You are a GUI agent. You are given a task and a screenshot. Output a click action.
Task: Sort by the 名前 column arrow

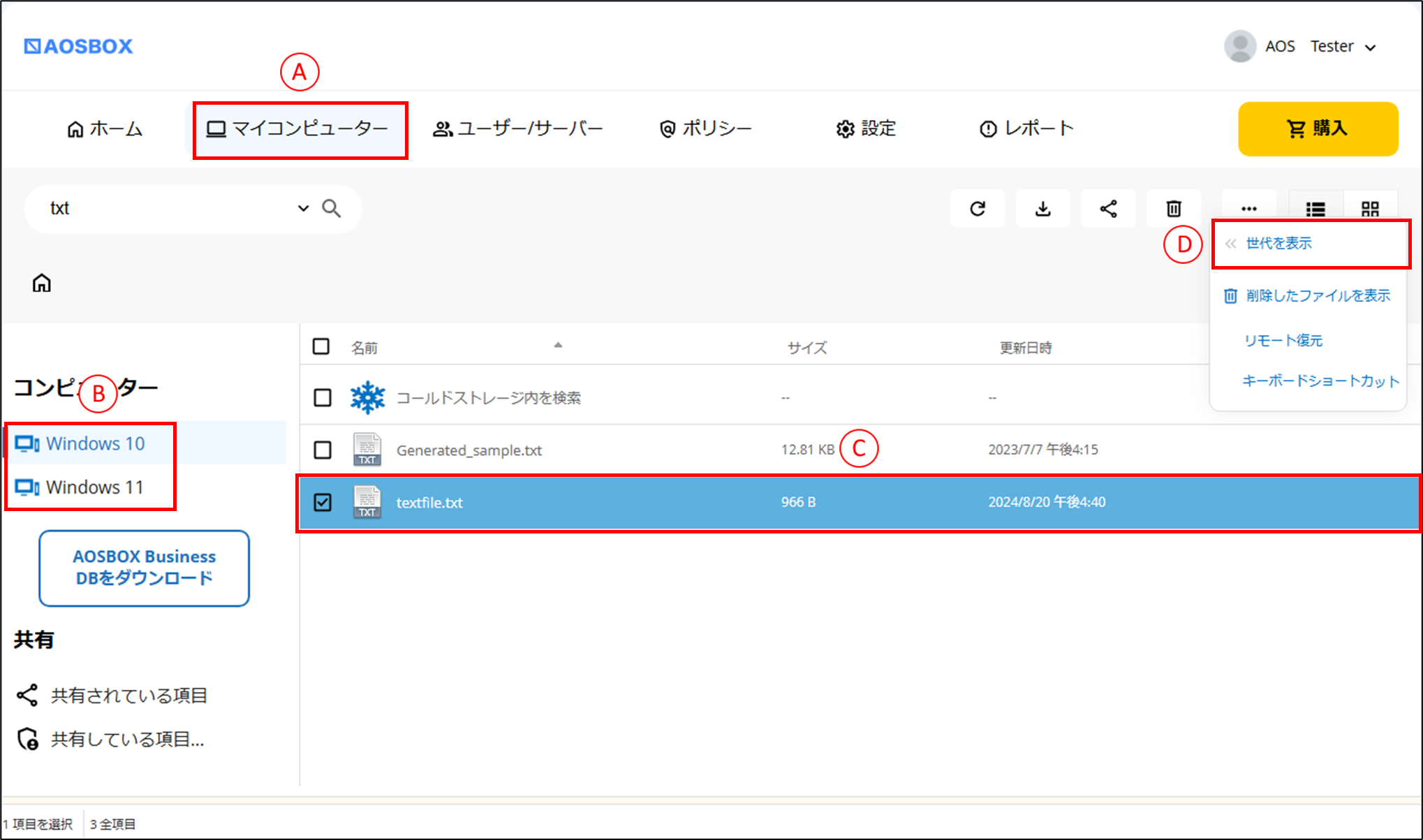coord(558,345)
